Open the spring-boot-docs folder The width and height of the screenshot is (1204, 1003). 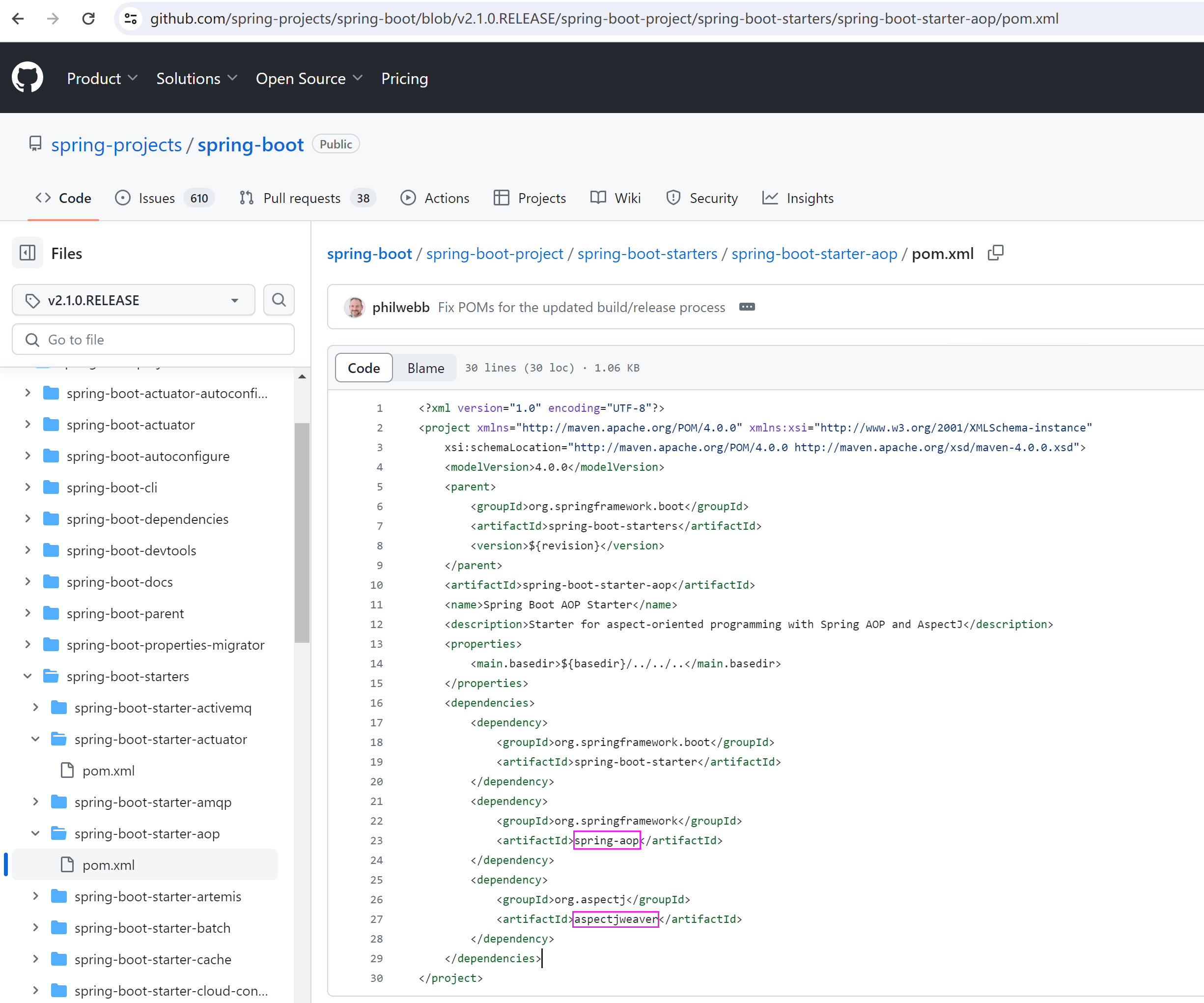119,582
